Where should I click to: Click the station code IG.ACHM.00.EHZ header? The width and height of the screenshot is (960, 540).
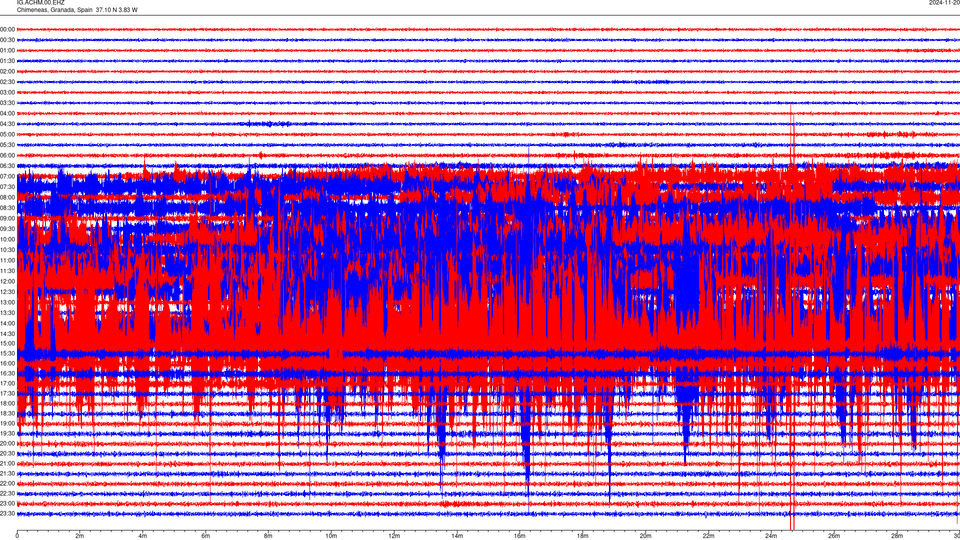[x=40, y=3]
